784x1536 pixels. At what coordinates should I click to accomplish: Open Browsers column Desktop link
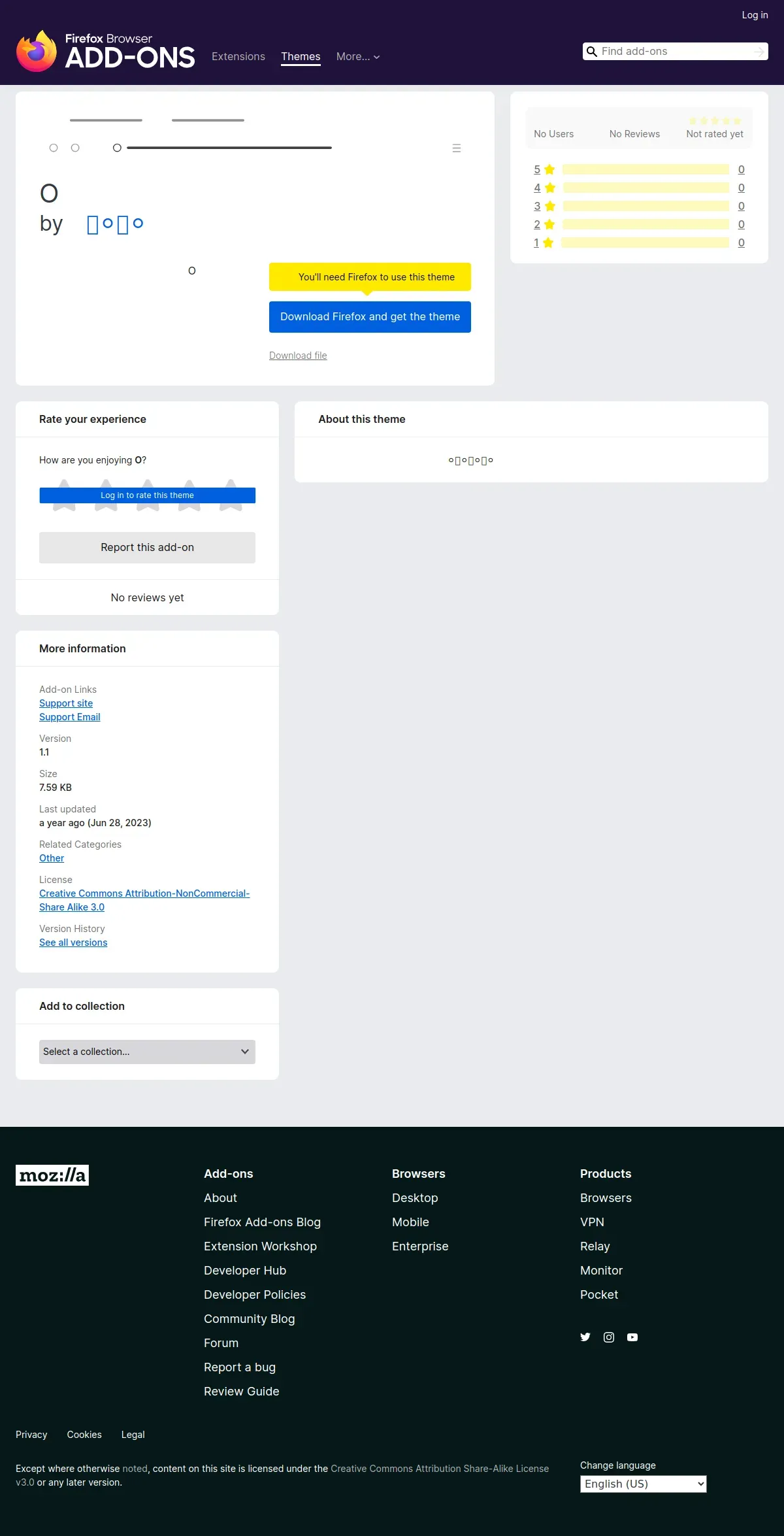pos(415,1198)
